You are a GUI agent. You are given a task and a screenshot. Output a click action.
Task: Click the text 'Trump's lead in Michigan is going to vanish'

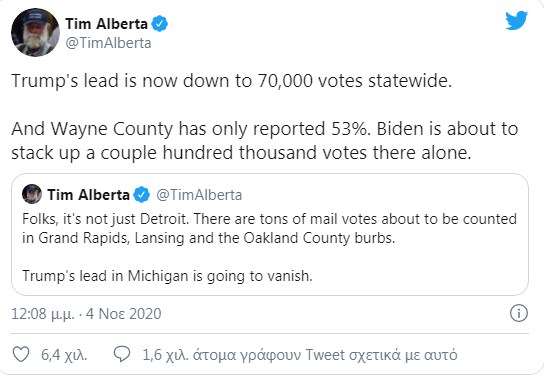click(167, 276)
